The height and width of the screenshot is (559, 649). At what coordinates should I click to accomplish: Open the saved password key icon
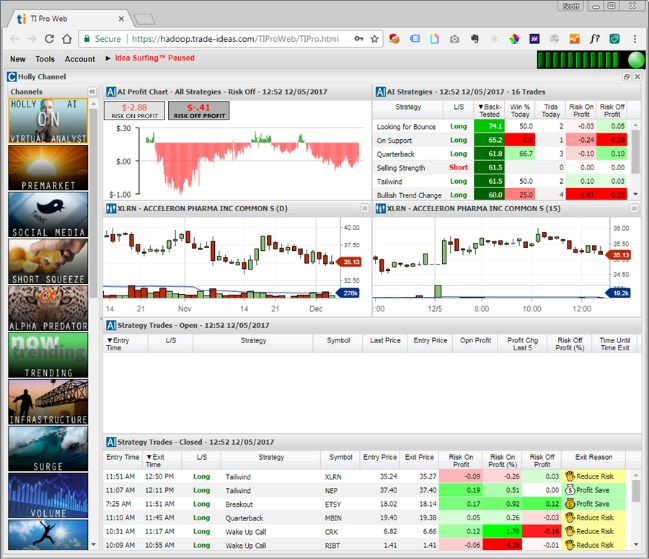(x=359, y=38)
